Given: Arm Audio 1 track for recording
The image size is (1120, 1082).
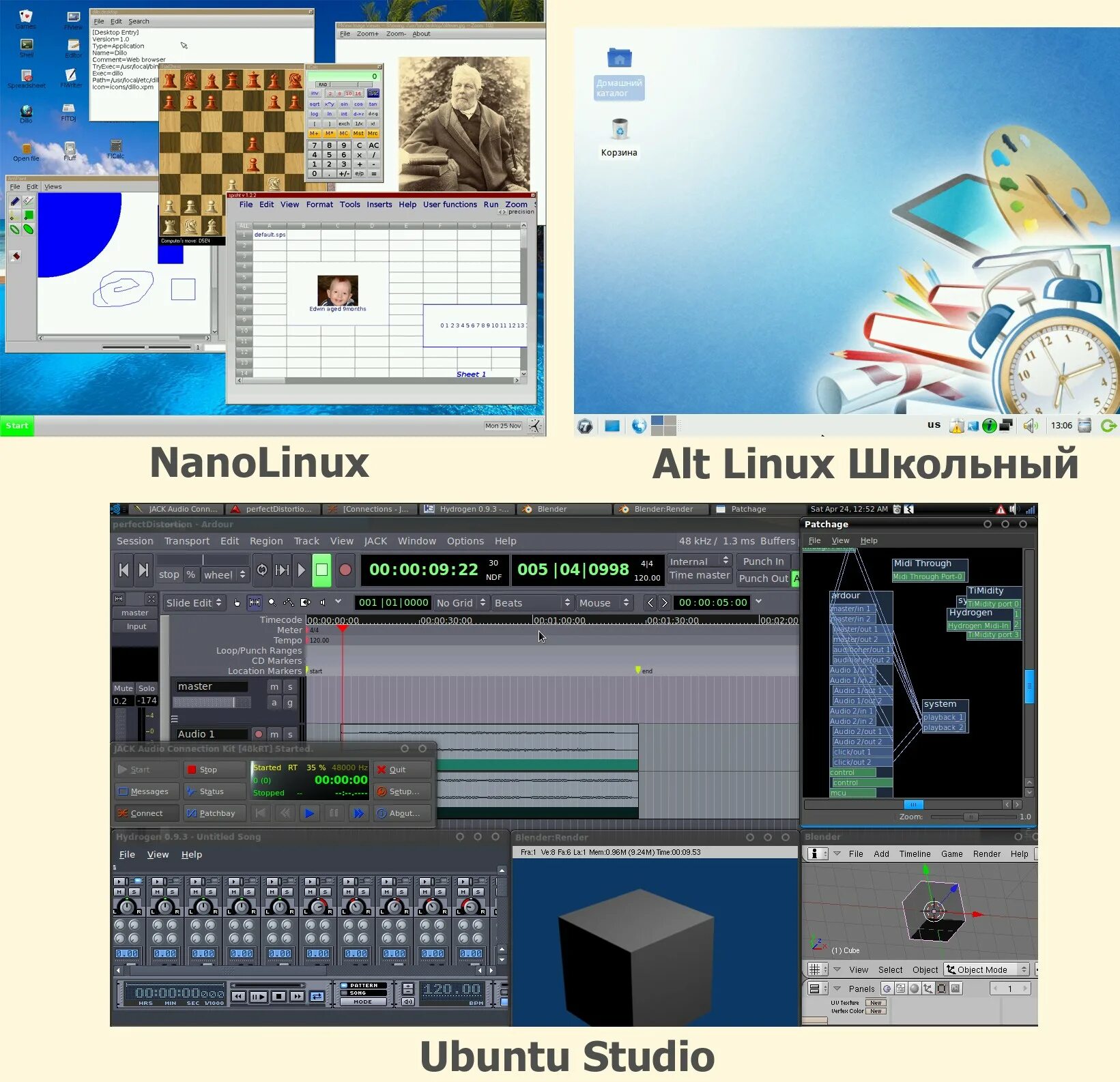Looking at the screenshot, I should click(x=259, y=734).
